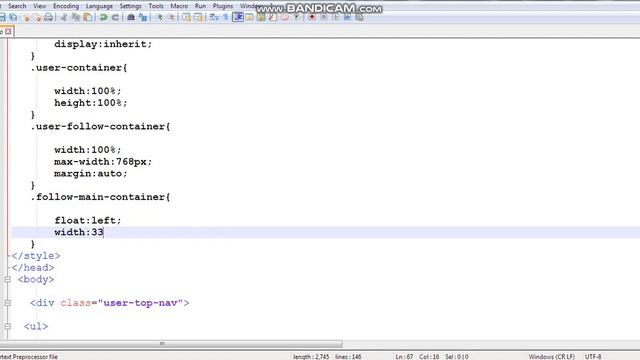Screen dimensions: 640x360
Task: Click length 2,745 in status bar
Action: 311,357
